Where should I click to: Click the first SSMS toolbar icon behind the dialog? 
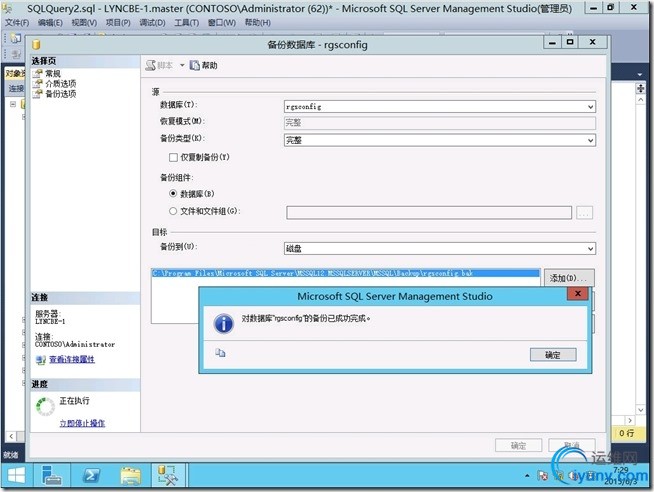click(x=15, y=38)
